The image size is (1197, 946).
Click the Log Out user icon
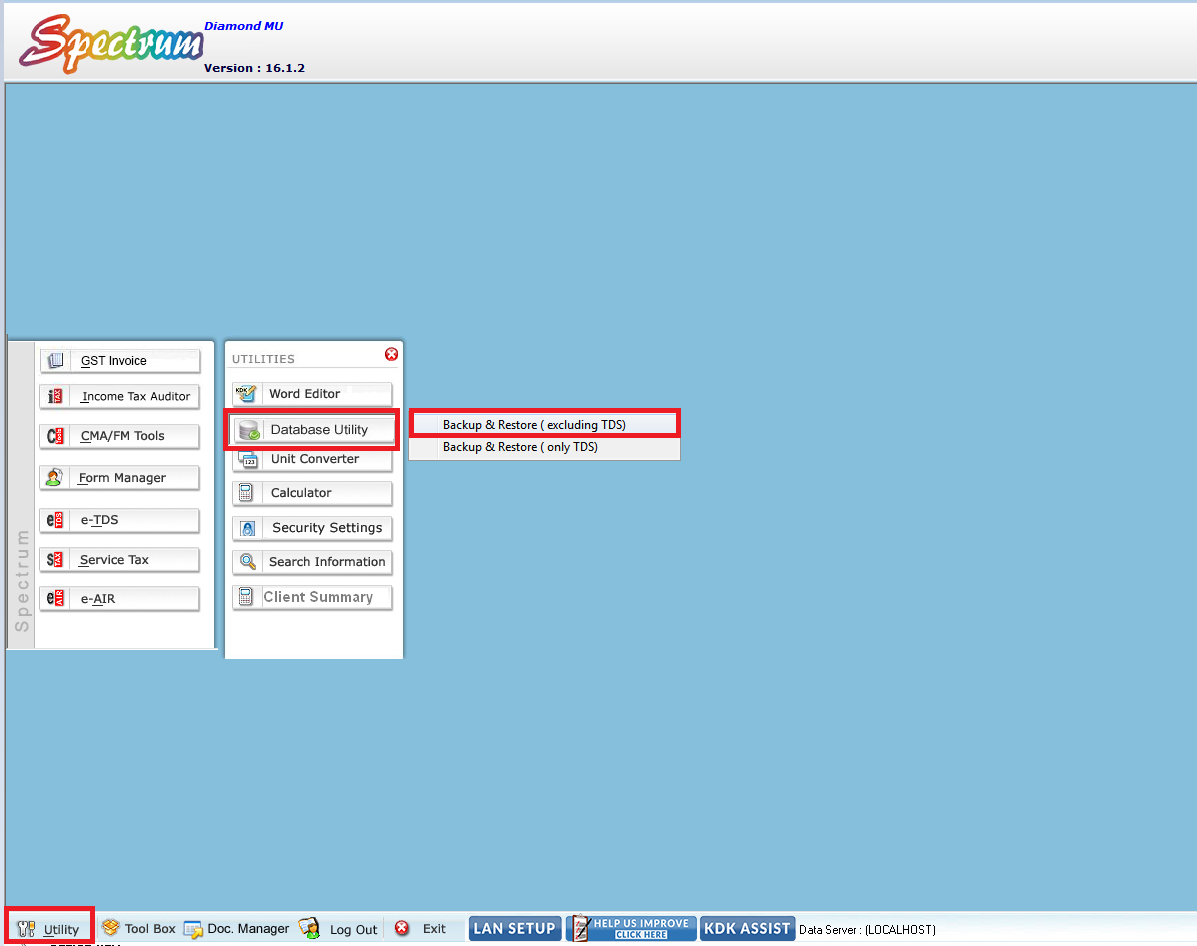click(309, 928)
